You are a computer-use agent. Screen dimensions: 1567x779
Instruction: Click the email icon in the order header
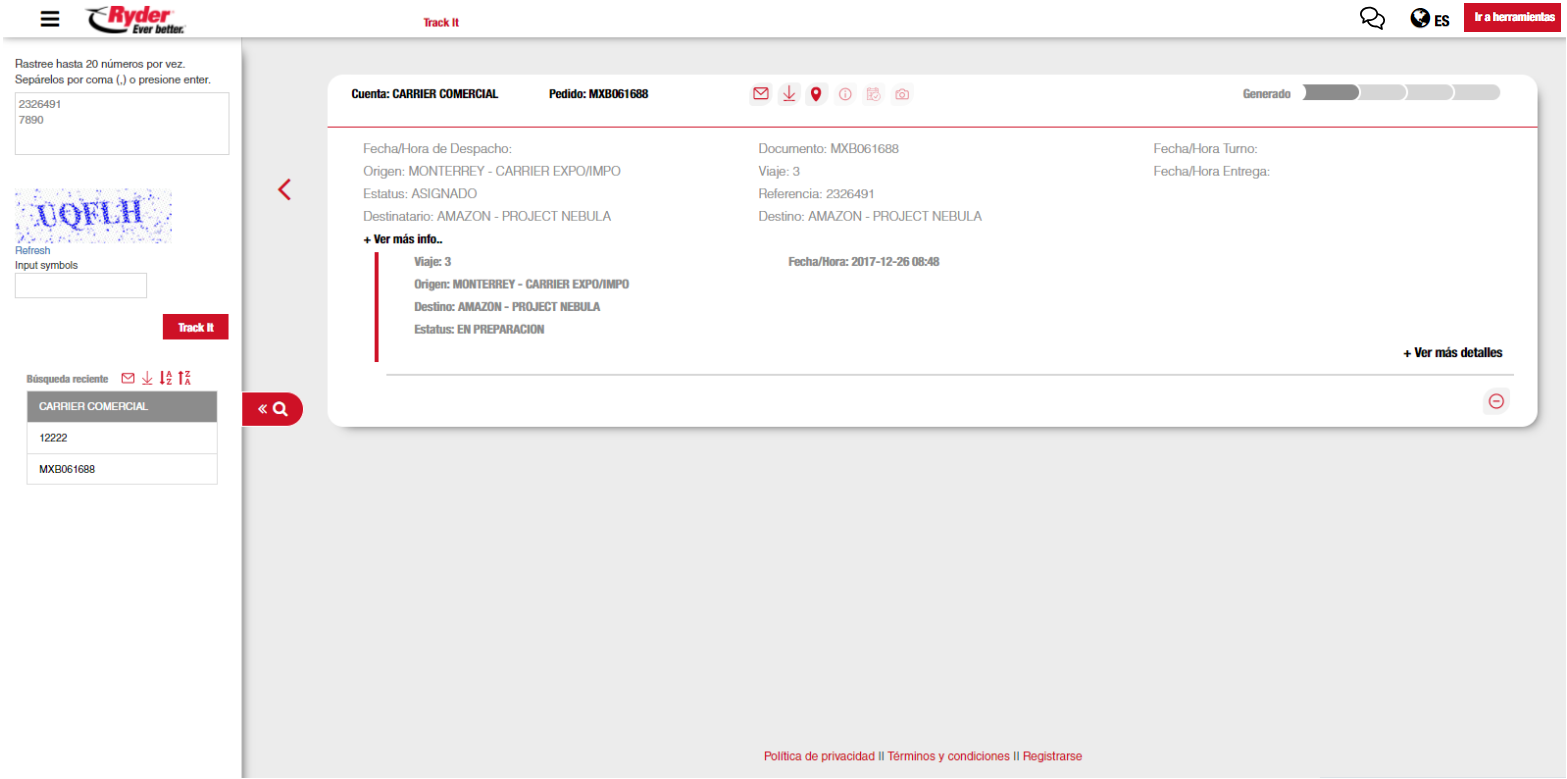point(760,94)
